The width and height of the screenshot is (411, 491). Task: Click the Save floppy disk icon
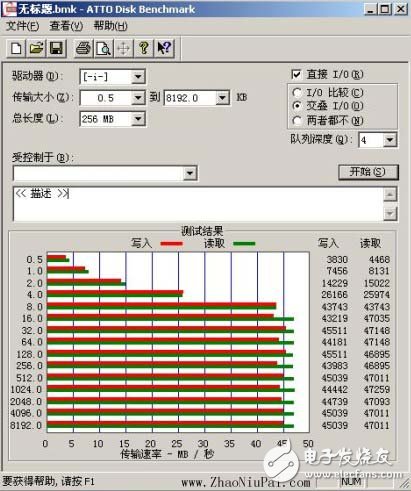coord(56,48)
